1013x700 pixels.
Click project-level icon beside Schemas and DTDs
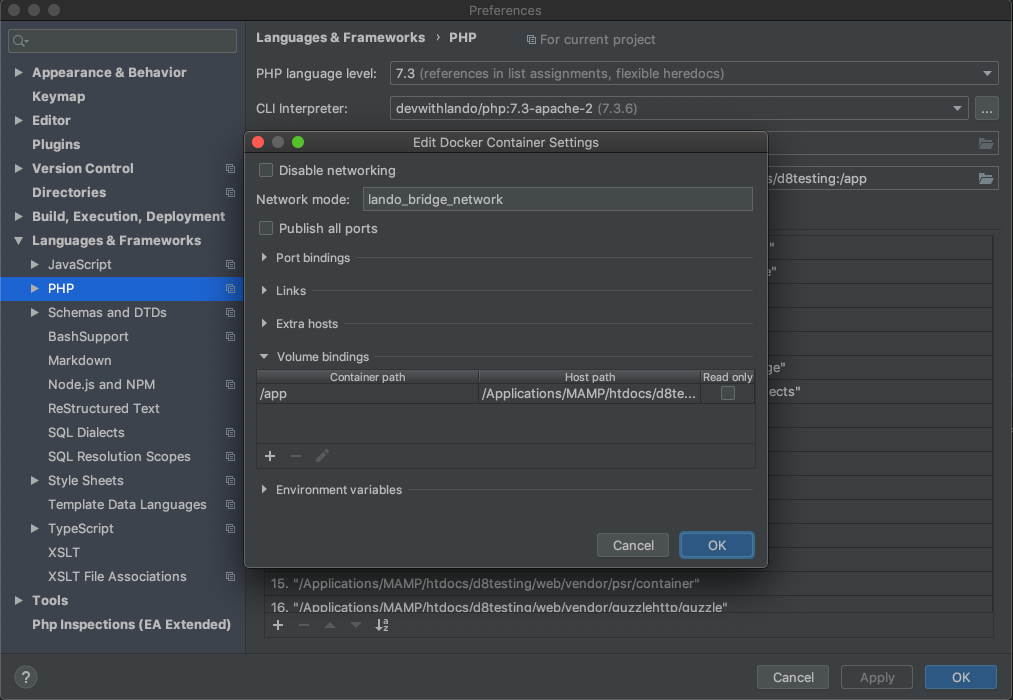(x=230, y=313)
